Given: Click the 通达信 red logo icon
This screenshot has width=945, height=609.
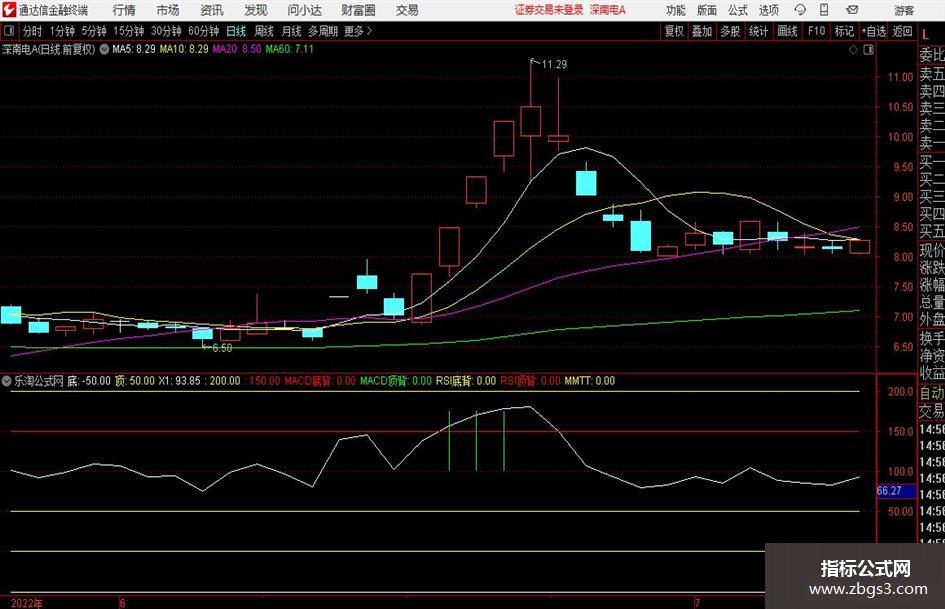Looking at the screenshot, I should [x=9, y=10].
